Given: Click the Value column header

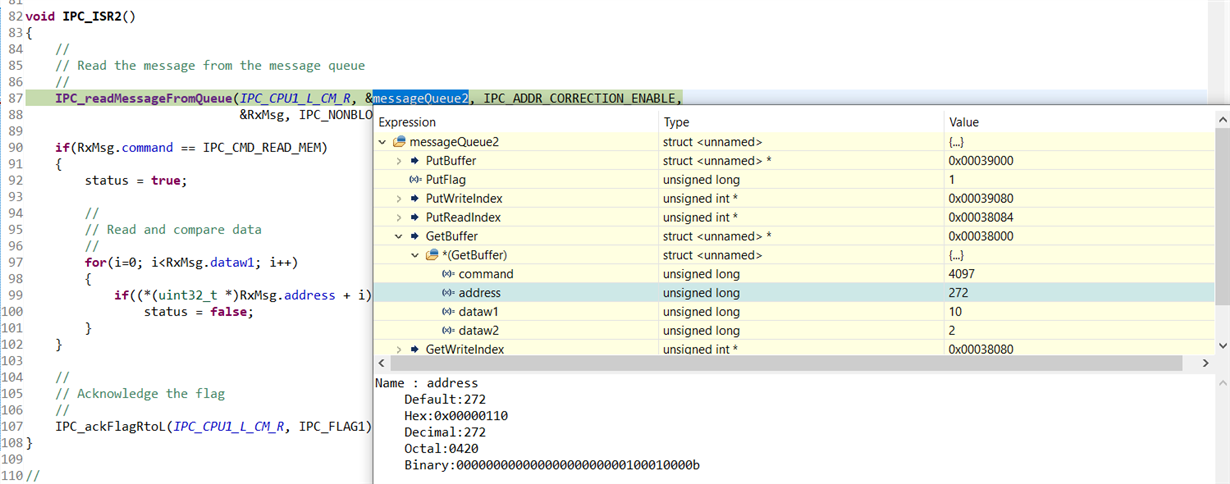Looking at the screenshot, I should [1080, 122].
